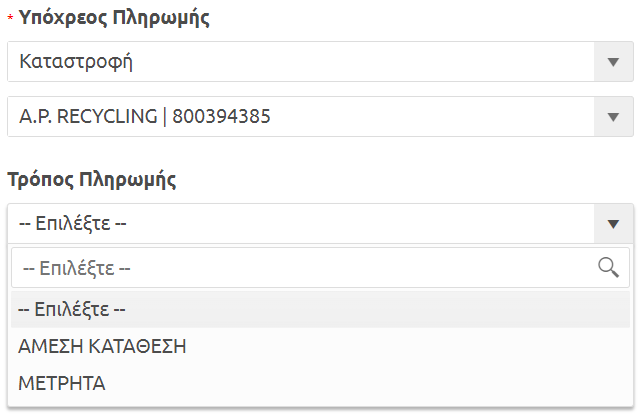Open the Καταστροφή dropdown arrow
This screenshot has width=642, height=416.
pyautogui.click(x=613, y=62)
